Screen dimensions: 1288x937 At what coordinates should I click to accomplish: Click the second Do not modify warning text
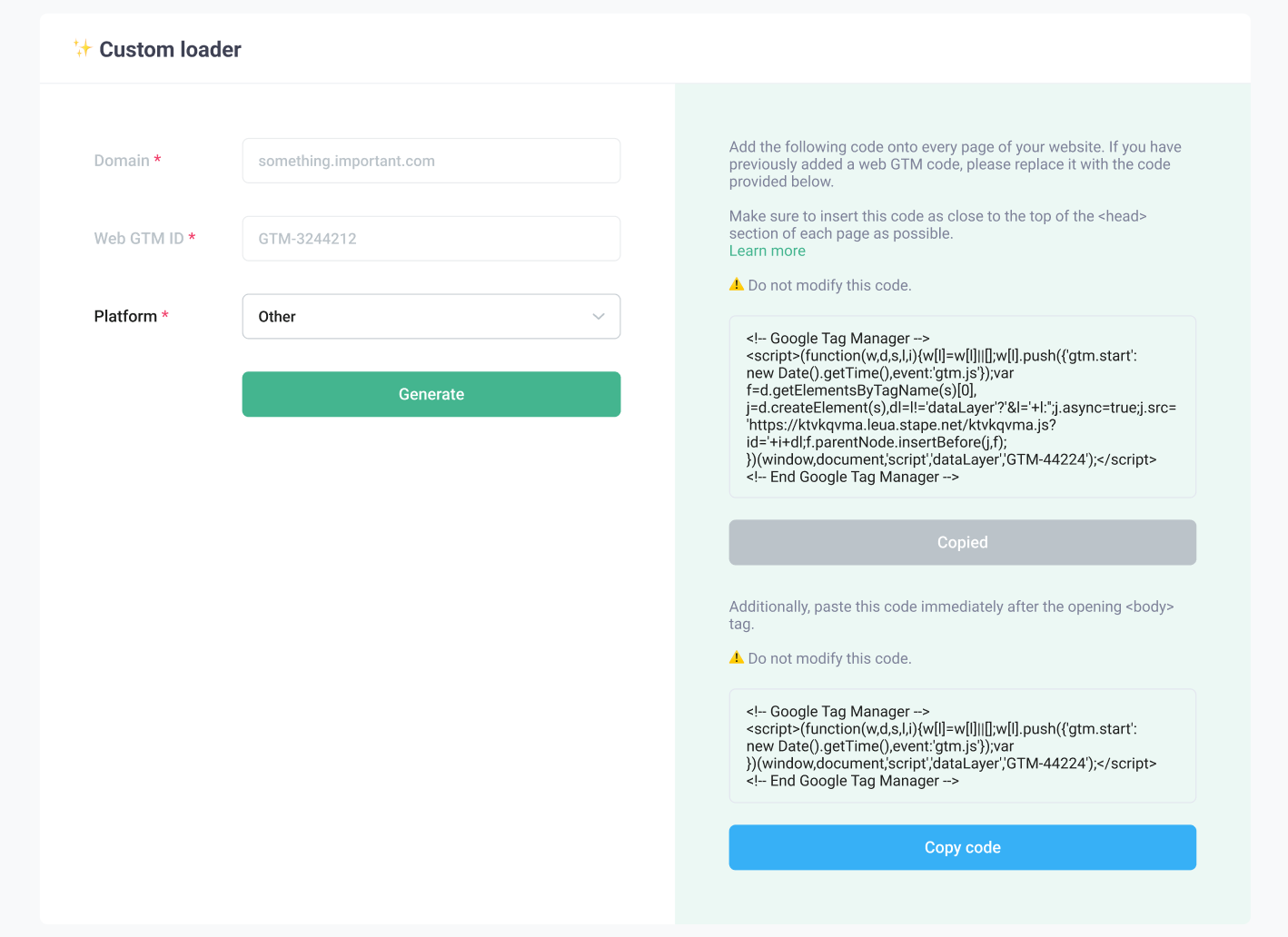pos(830,658)
